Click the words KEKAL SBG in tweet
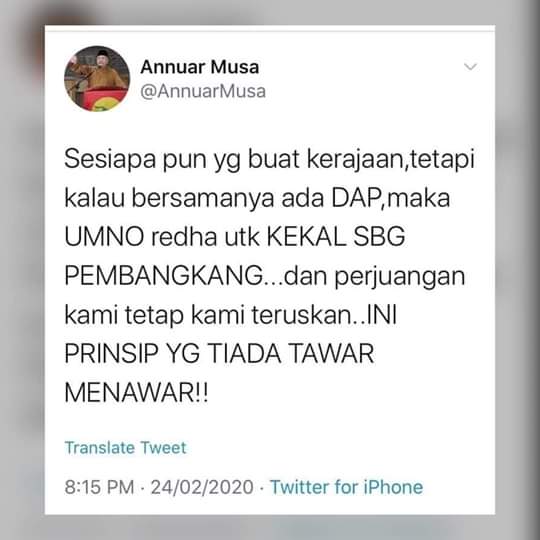The height and width of the screenshot is (540, 540). [336, 237]
